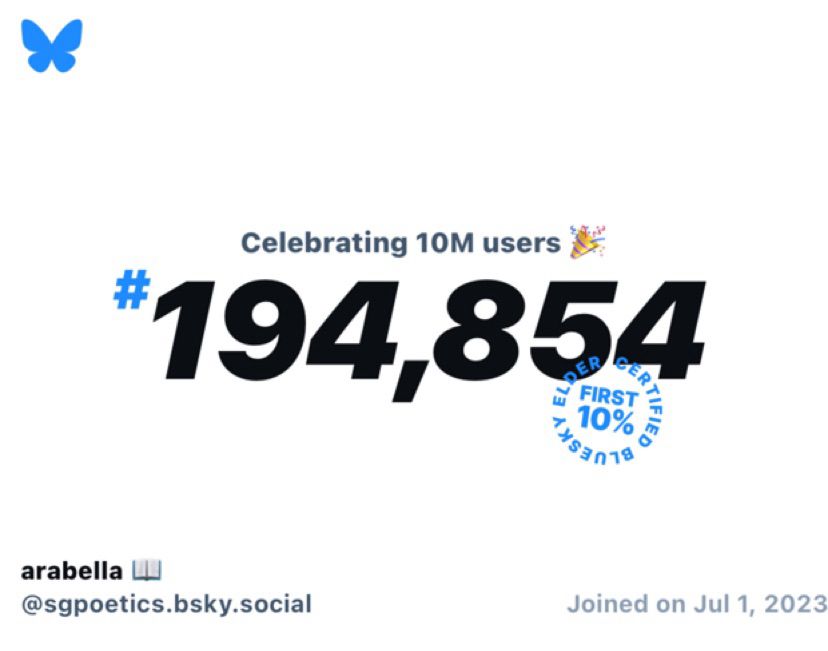Click the Bluesky butterfly logo
This screenshot has height=651, width=828.
52,45
